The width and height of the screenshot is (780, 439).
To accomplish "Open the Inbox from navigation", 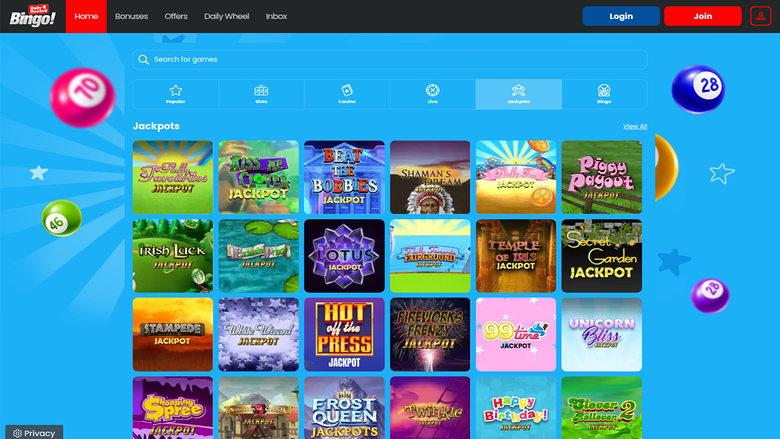I will click(x=276, y=16).
